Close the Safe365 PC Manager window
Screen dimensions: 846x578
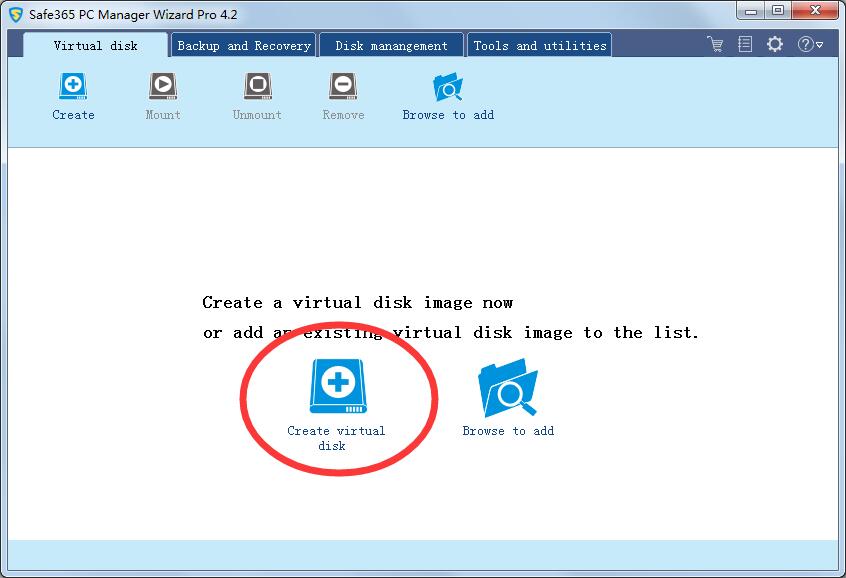point(814,11)
